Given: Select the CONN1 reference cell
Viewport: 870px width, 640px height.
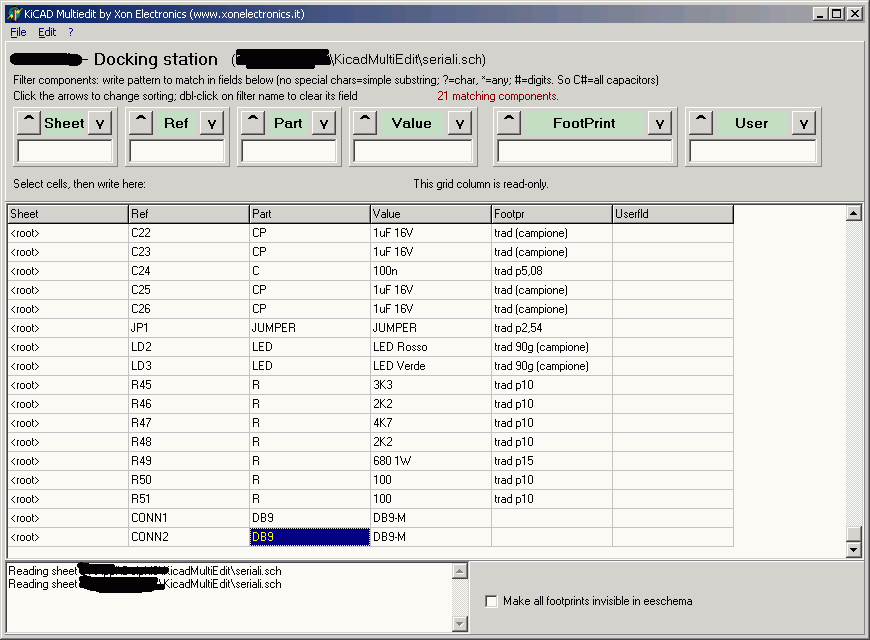Looking at the screenshot, I should (189, 518).
